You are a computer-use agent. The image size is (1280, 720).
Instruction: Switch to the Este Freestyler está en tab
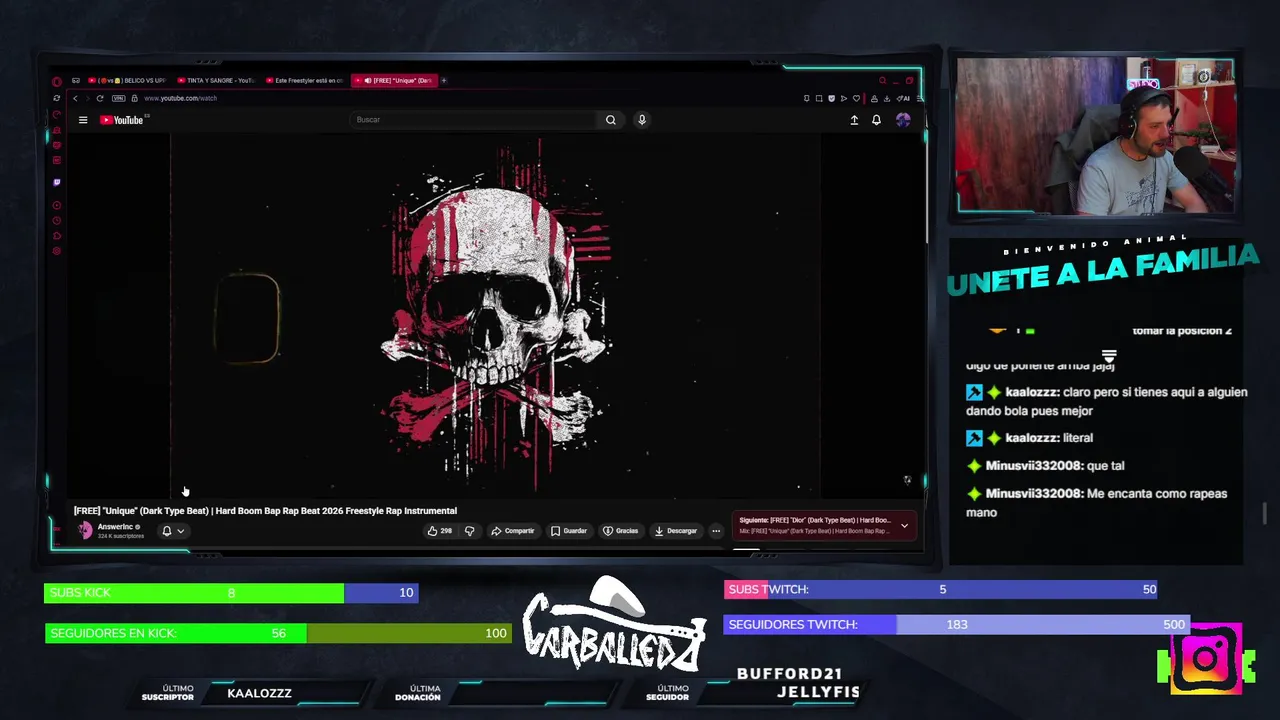(x=305, y=80)
